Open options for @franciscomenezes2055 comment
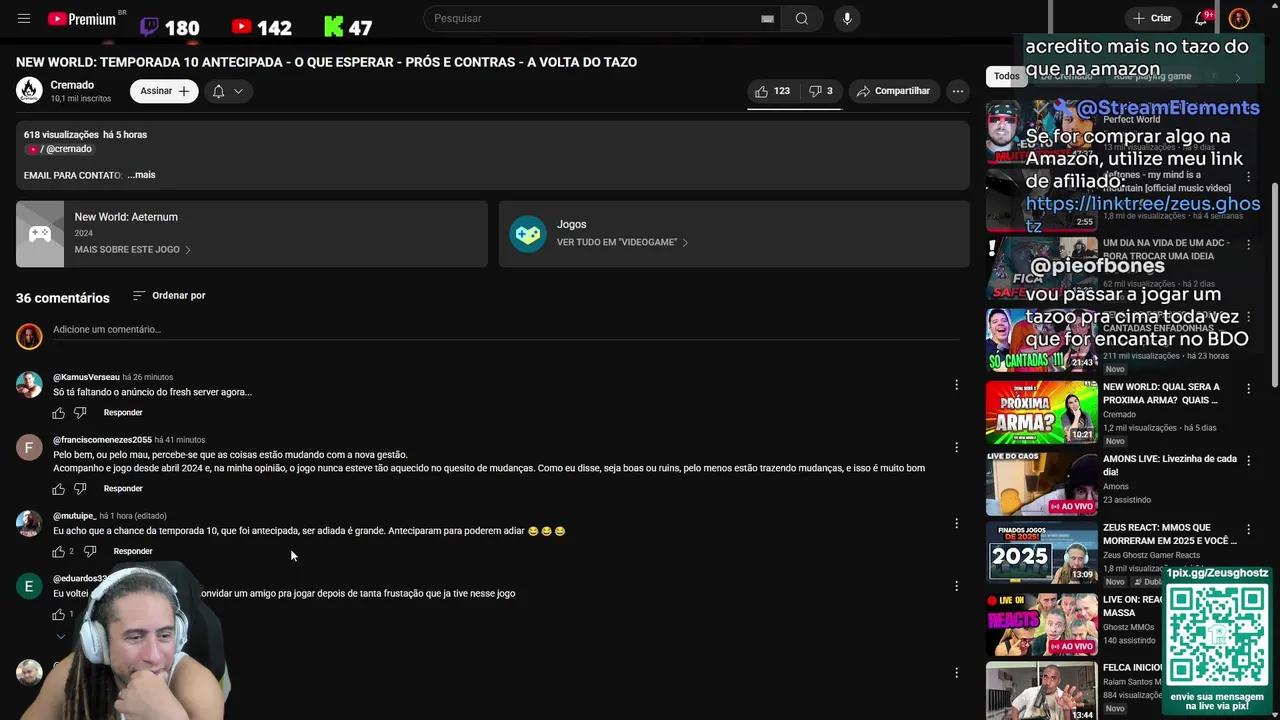This screenshot has height=720, width=1280. (956, 447)
